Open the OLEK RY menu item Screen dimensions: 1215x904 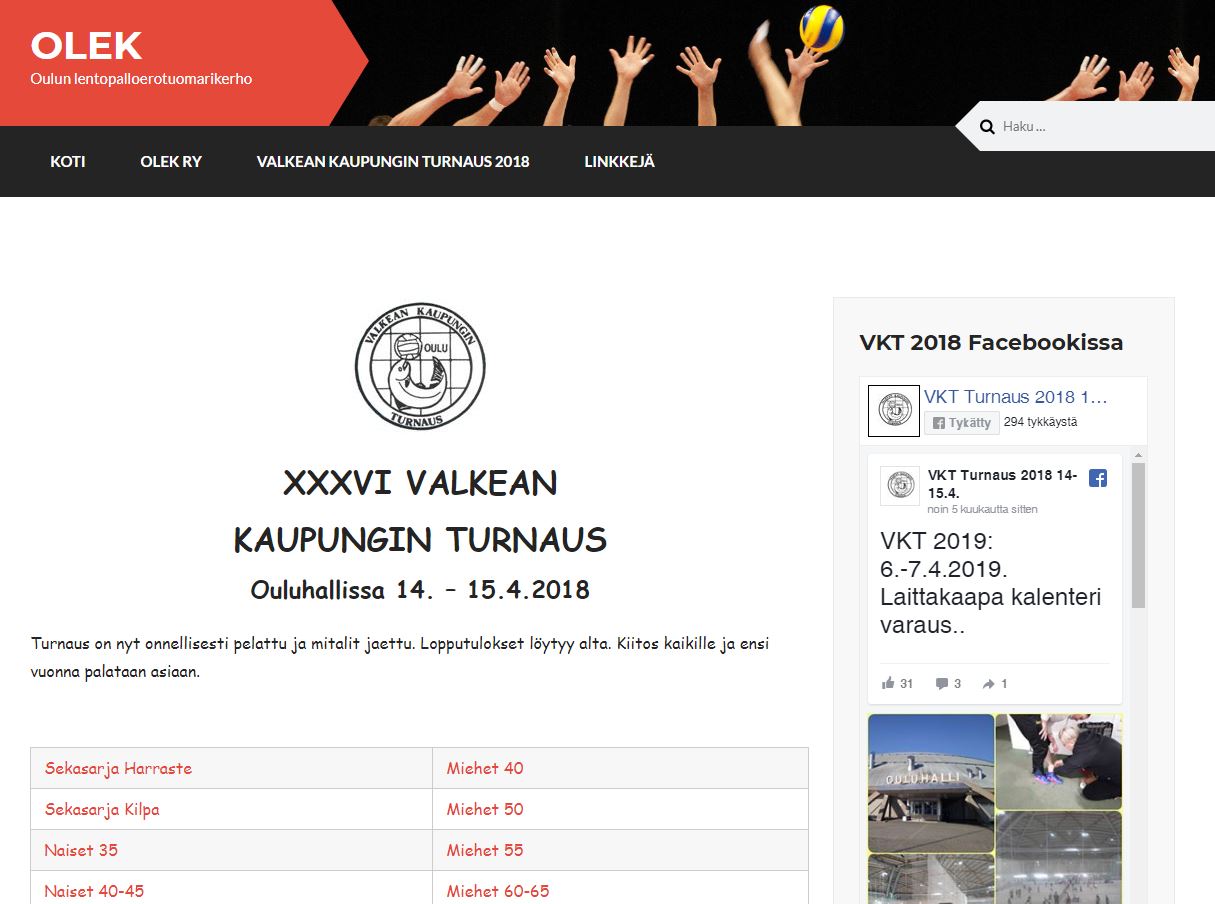(x=171, y=161)
